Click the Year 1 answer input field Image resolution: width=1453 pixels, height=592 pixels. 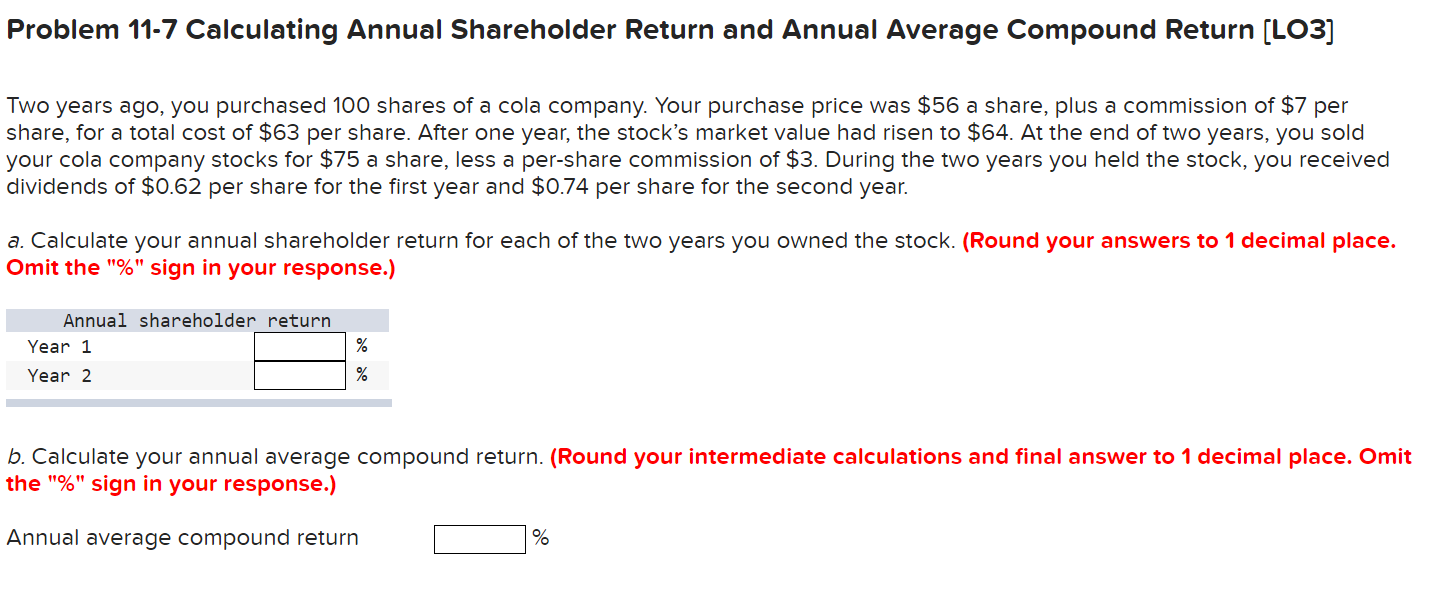(299, 345)
